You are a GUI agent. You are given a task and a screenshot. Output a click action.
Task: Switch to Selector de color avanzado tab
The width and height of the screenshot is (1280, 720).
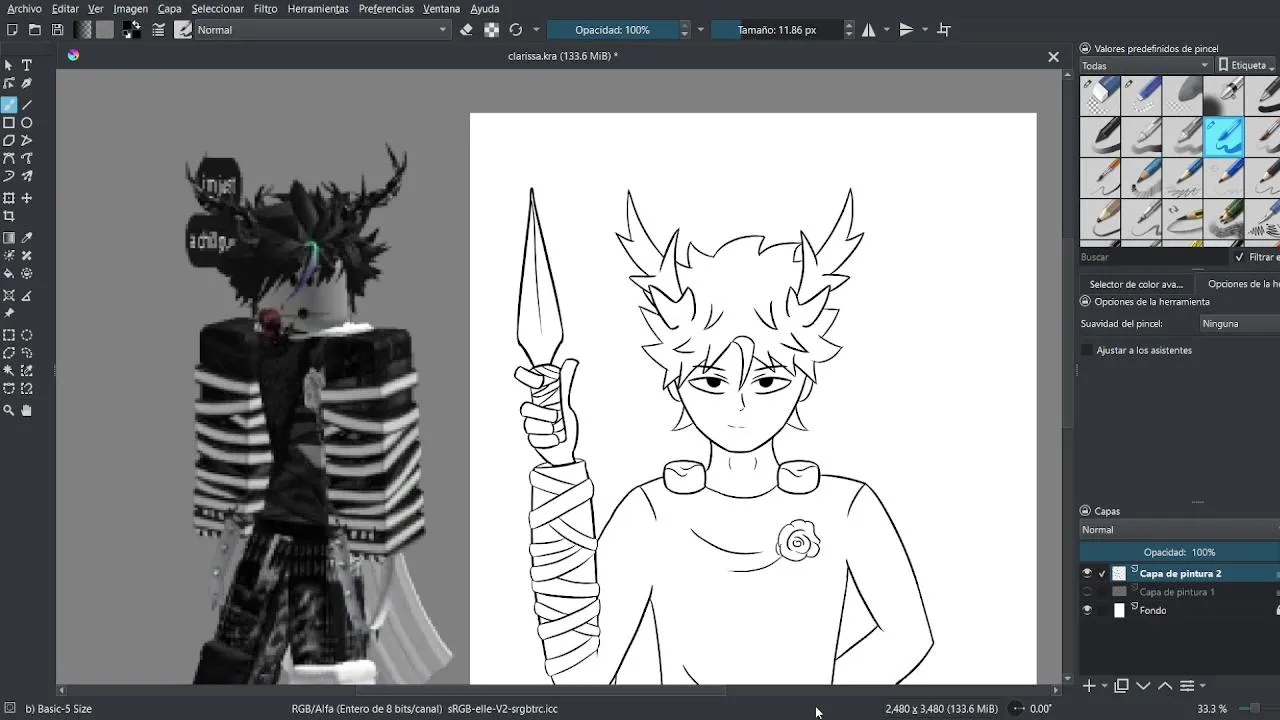pos(1136,284)
